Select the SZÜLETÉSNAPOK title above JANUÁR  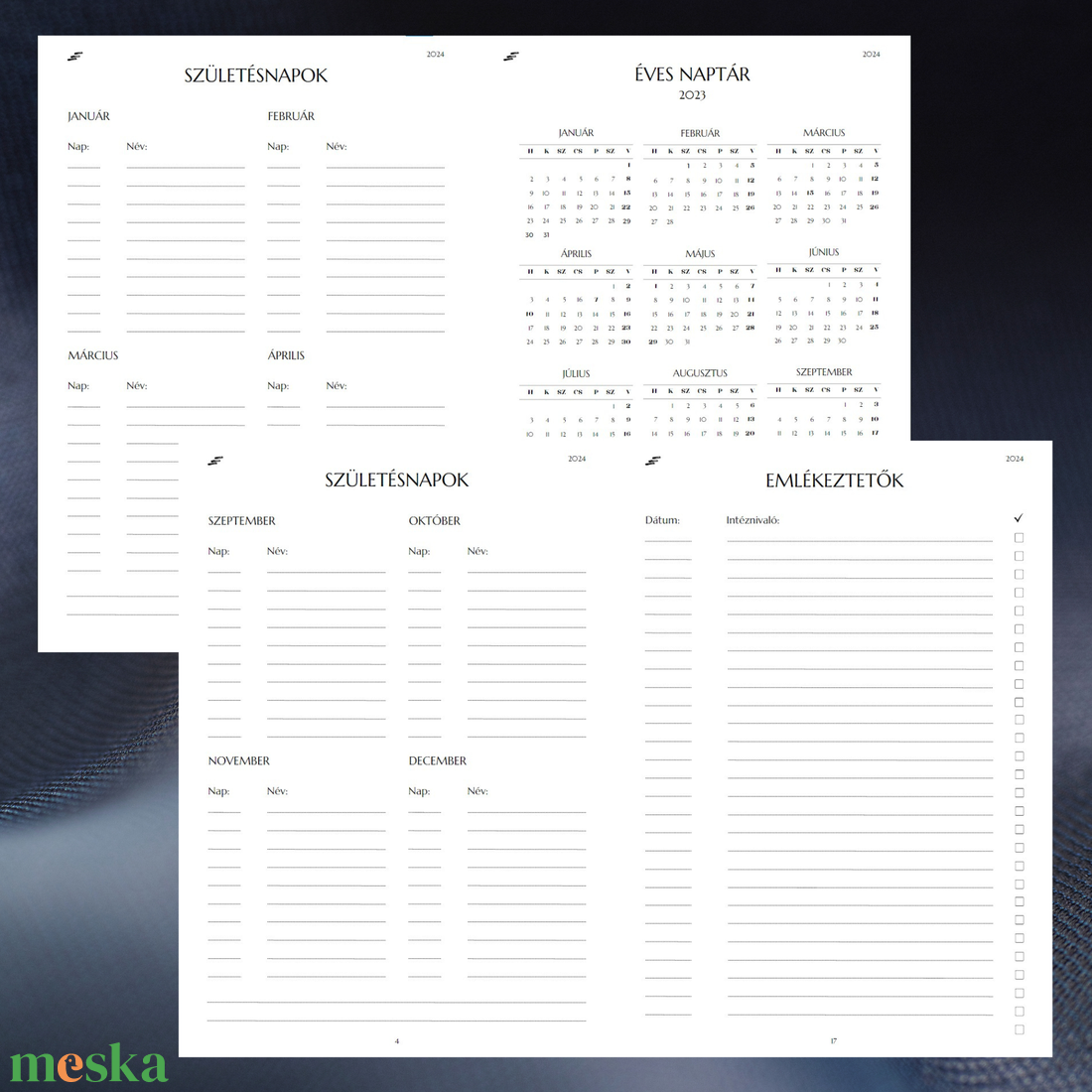[x=255, y=75]
